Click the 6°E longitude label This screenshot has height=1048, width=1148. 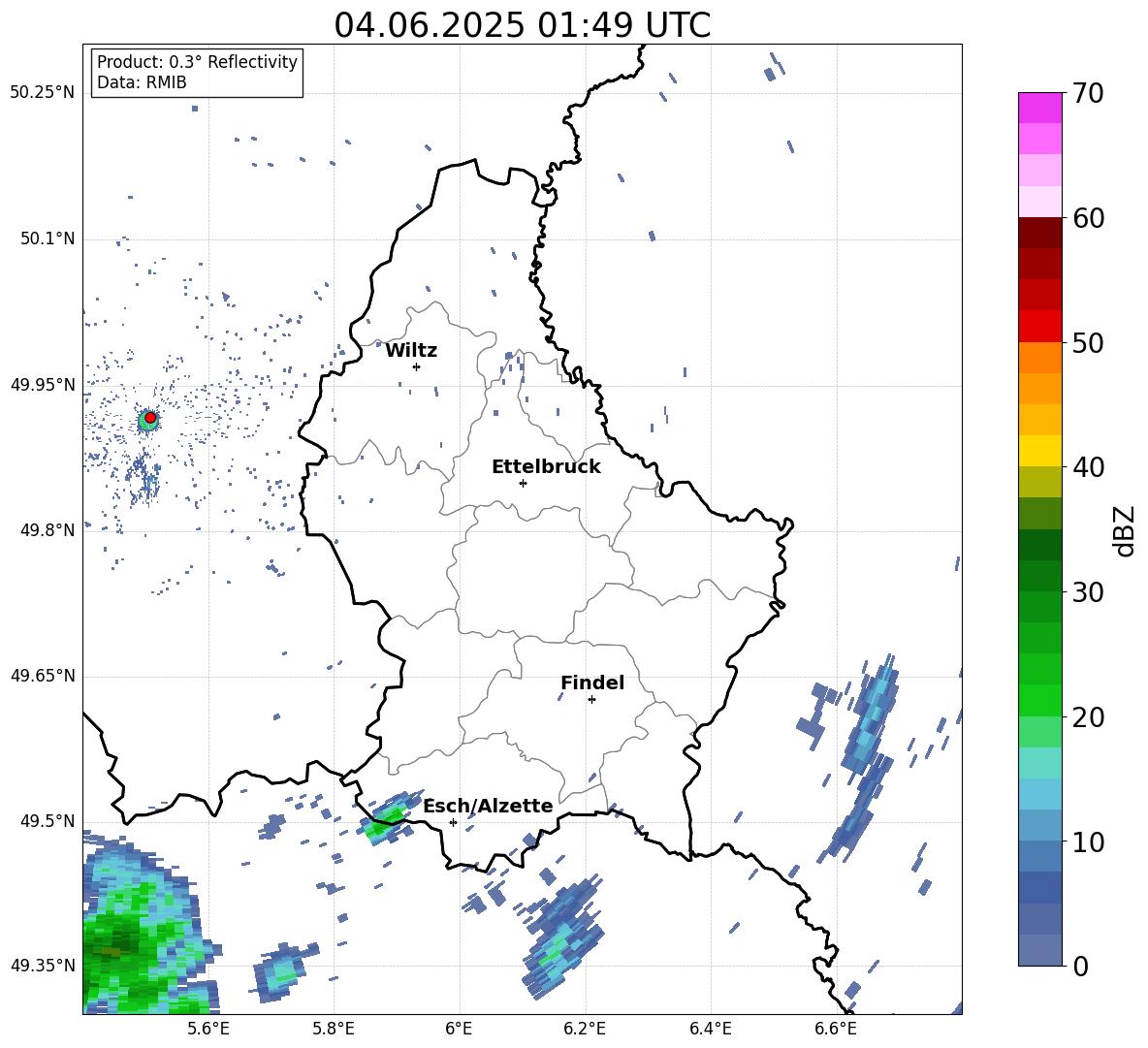(x=459, y=1029)
